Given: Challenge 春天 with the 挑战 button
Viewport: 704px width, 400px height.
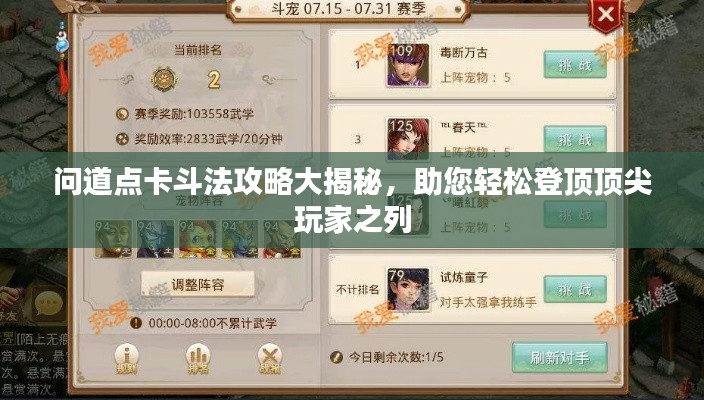Looking at the screenshot, I should [575, 139].
